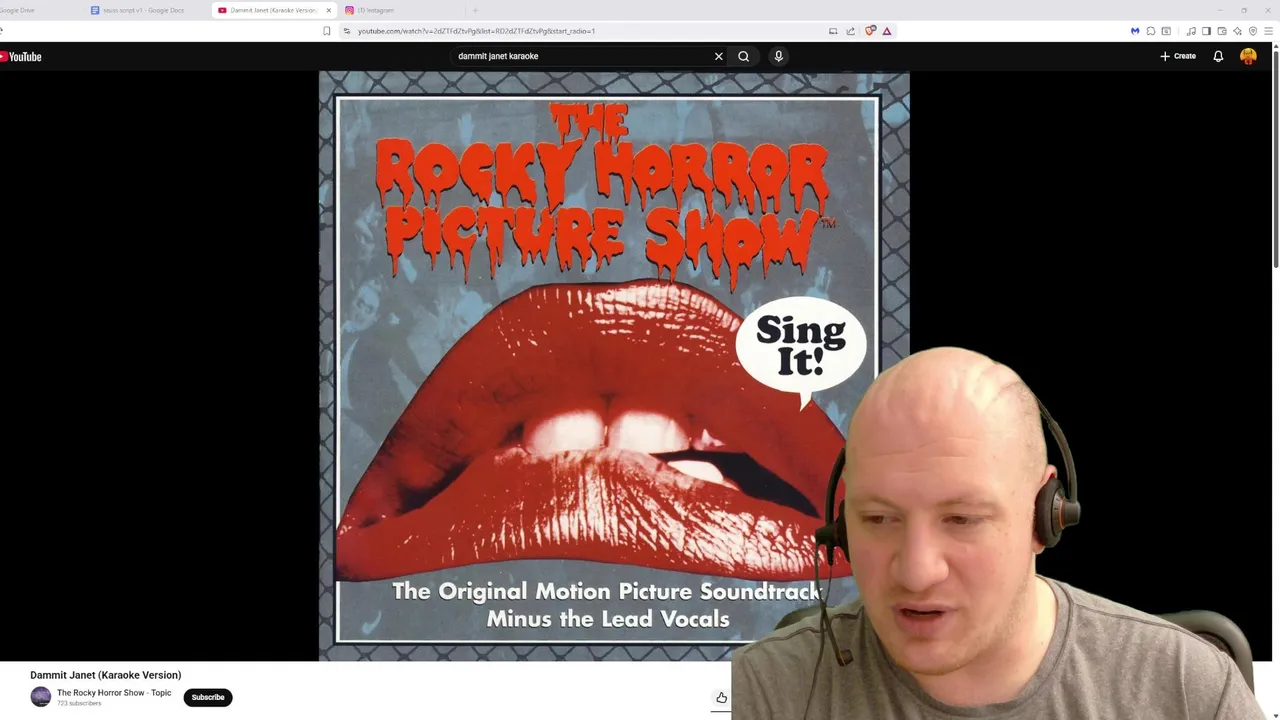Close the Dammit Janet YouTube tab
This screenshot has width=1280, height=720.
328,10
